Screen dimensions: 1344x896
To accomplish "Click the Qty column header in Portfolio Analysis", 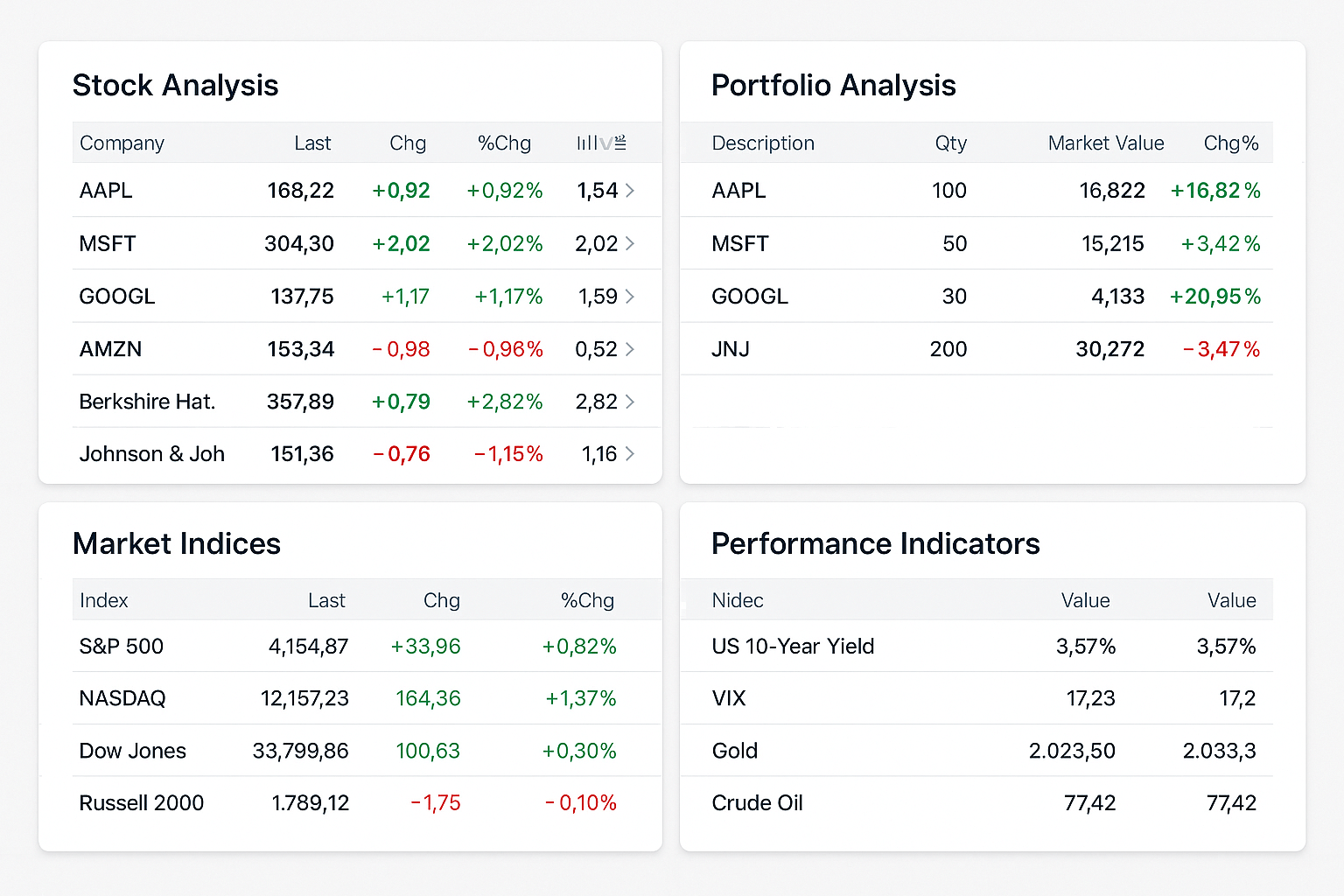I will click(x=950, y=143).
